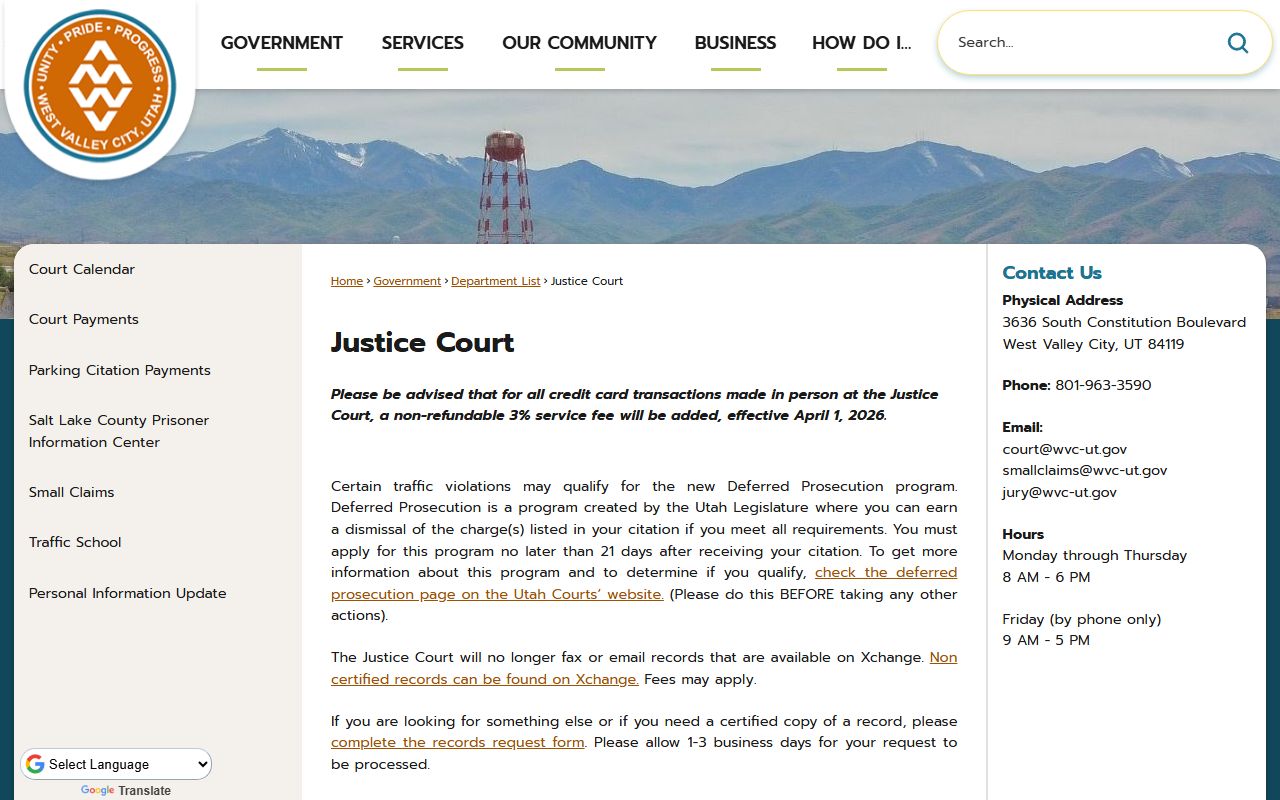Open Court Payments sidebar link
The height and width of the screenshot is (800, 1280).
point(84,319)
